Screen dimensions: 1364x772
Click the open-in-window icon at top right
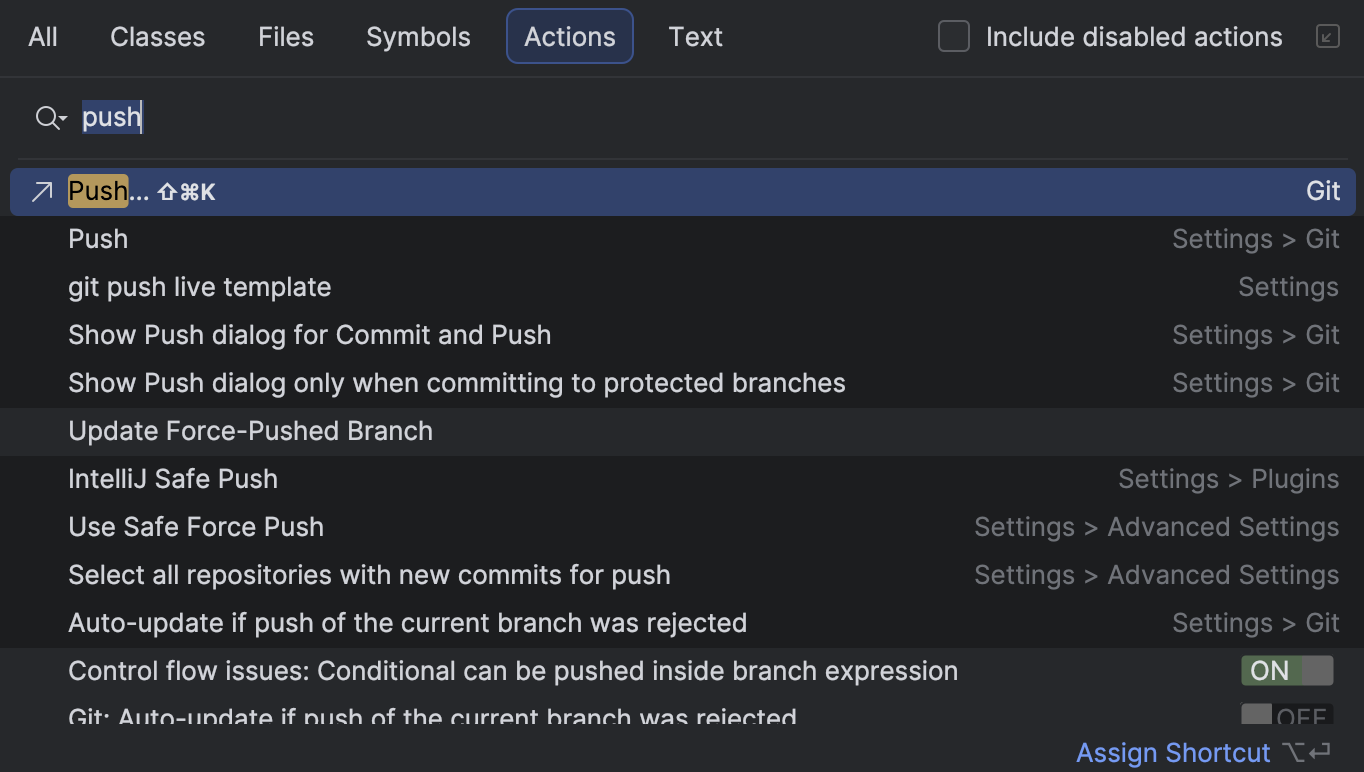click(x=1327, y=36)
